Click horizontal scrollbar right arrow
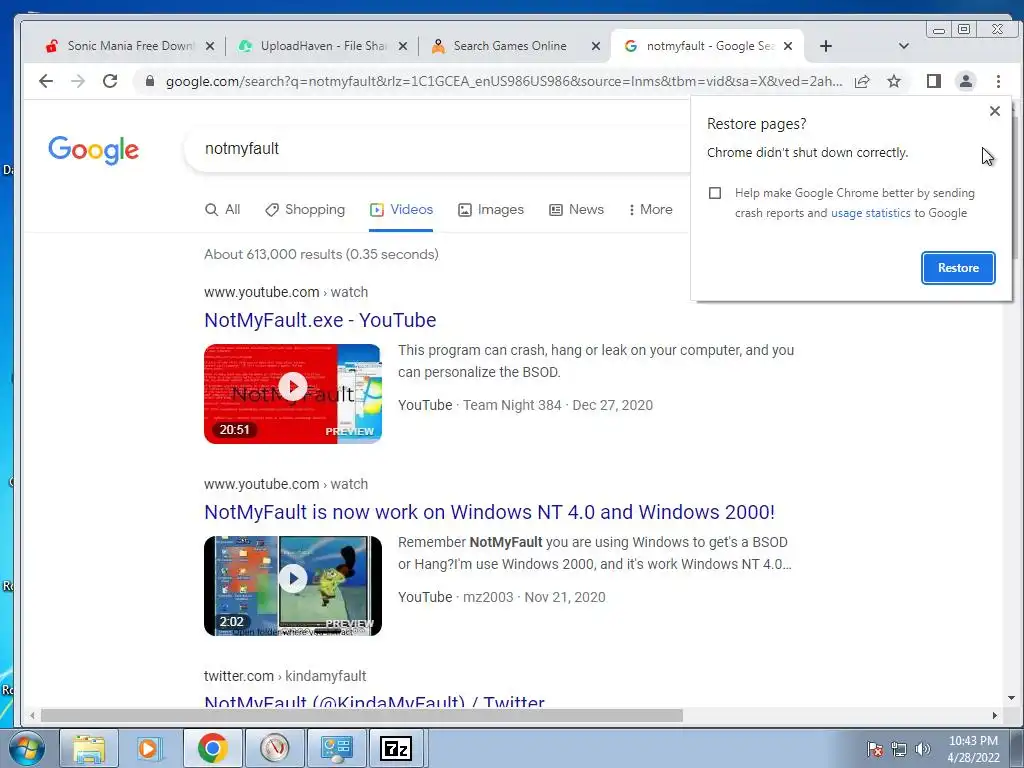 [x=994, y=716]
